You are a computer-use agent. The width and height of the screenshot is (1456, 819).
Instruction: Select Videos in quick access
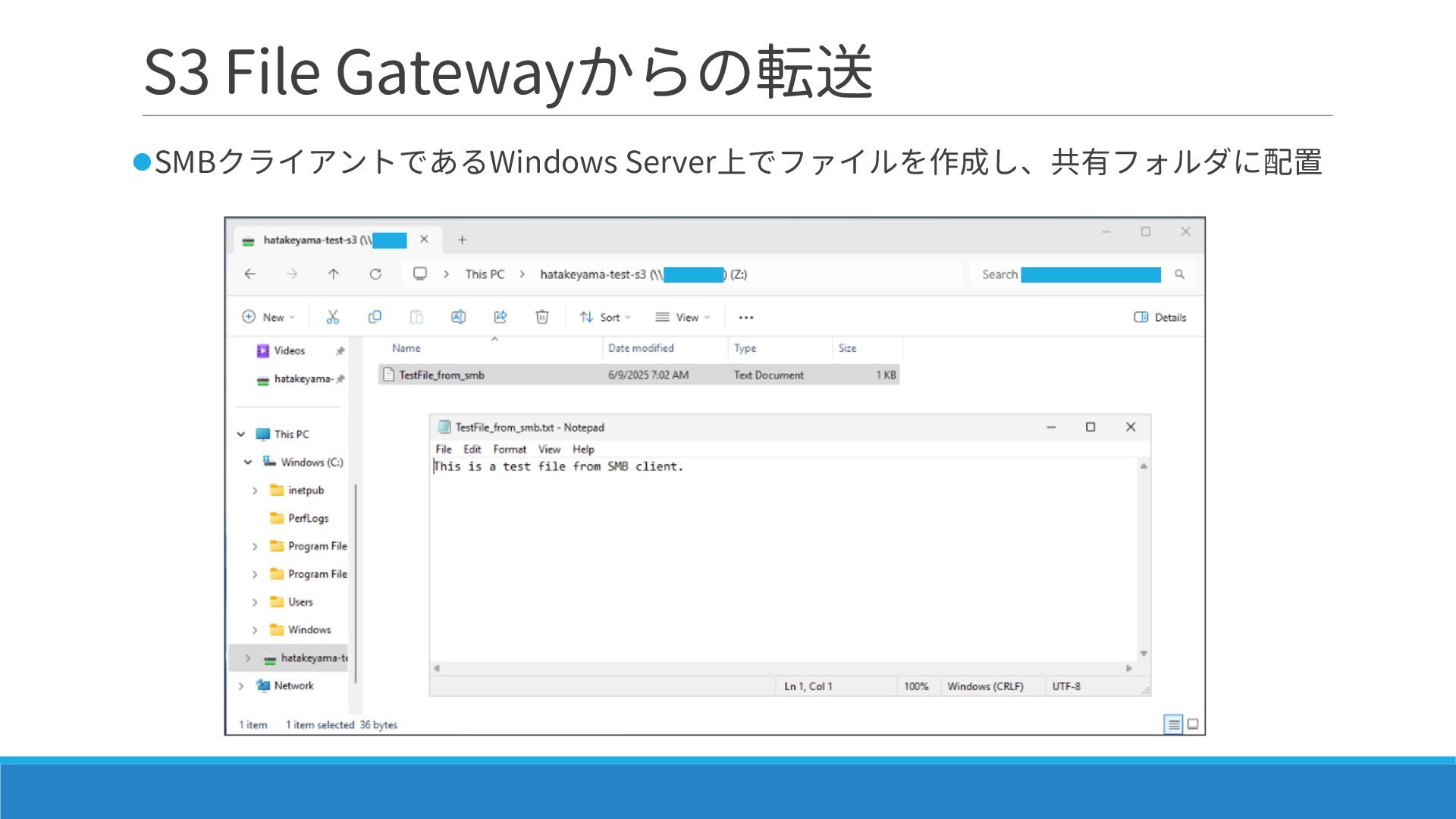[289, 350]
